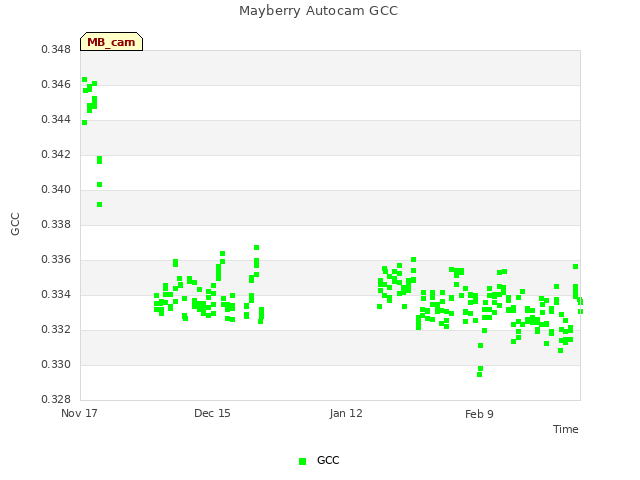This screenshot has height=480, width=640.
Task: Click the 0.346 y-axis tick label
Action: pyautogui.click(x=56, y=84)
